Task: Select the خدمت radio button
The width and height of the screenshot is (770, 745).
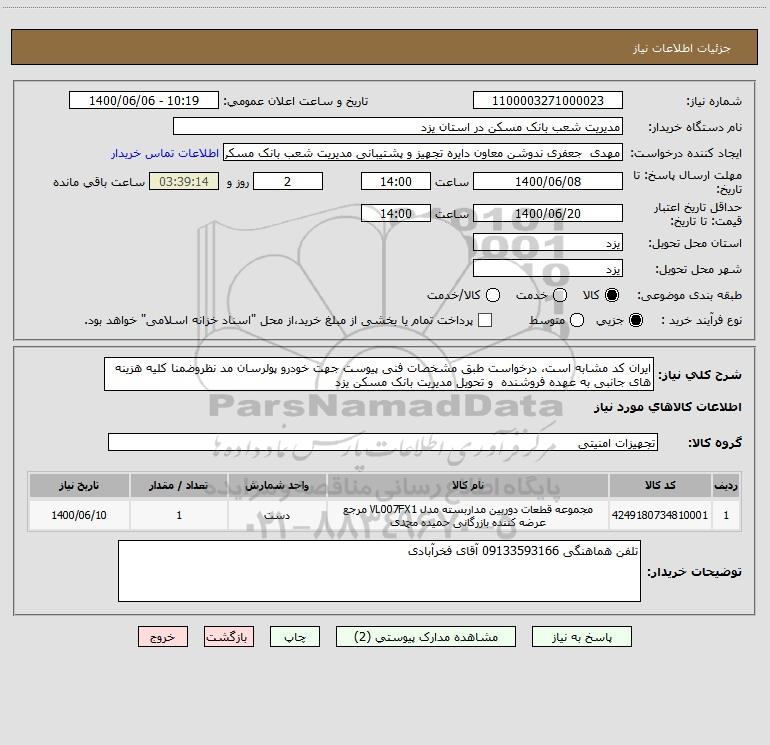Action: [x=560, y=295]
